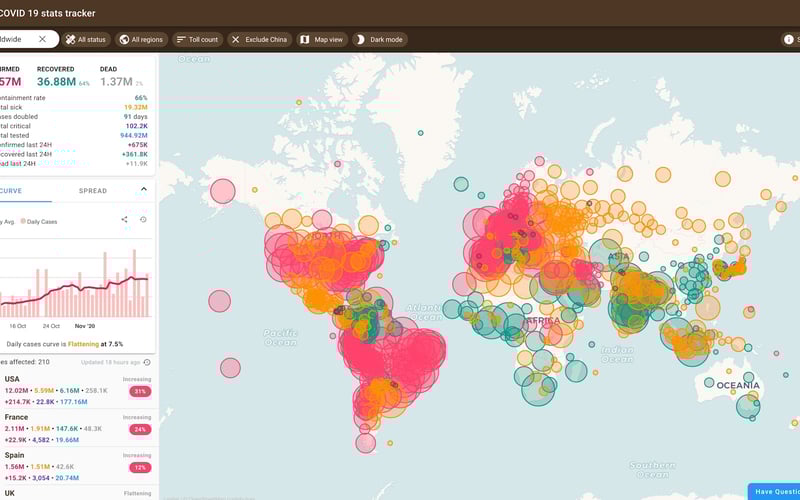
Task: Select the UK country row
Action: coord(78,493)
